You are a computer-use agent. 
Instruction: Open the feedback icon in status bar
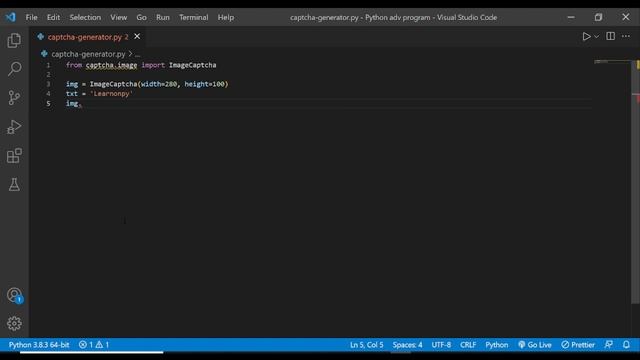click(609, 345)
